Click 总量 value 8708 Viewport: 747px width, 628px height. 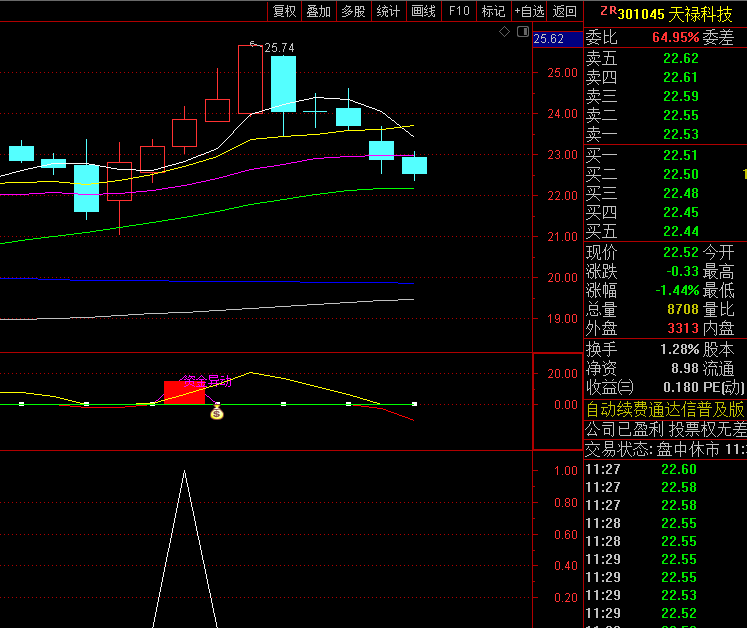[683, 309]
